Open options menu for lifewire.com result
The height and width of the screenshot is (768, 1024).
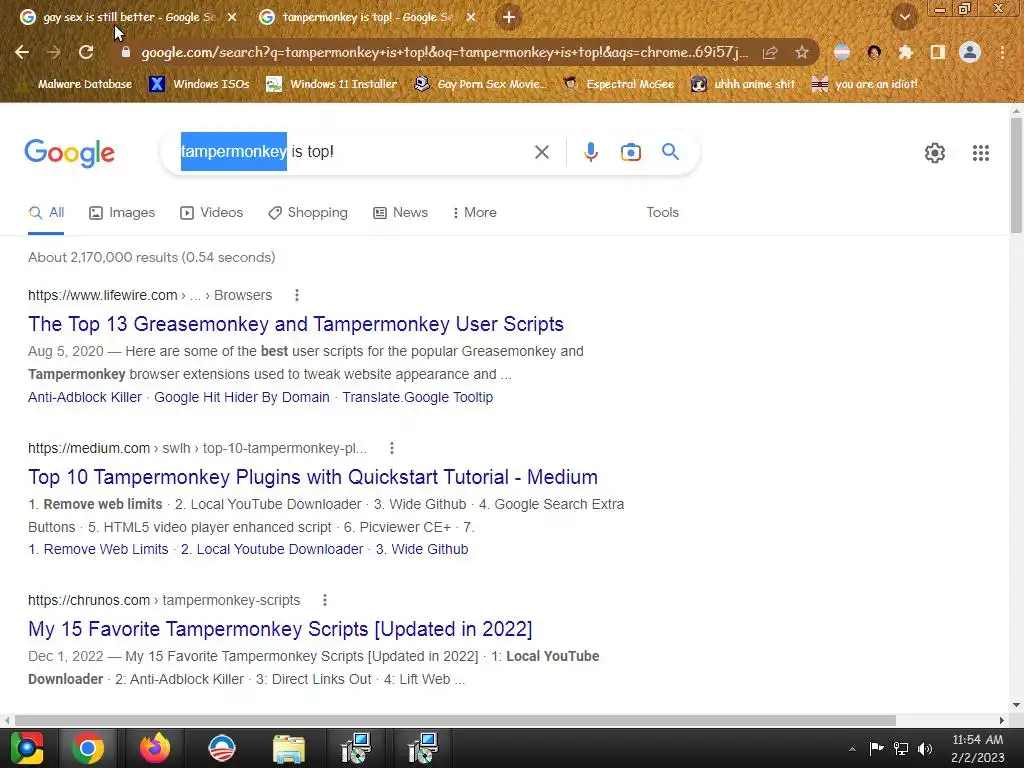[x=296, y=295]
